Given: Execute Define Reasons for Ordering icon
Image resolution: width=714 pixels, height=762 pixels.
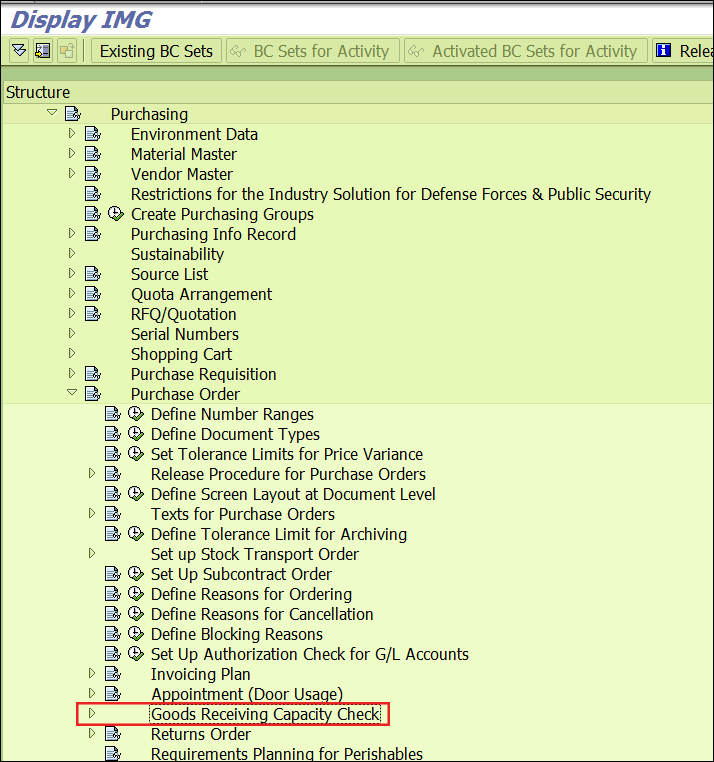Looking at the screenshot, I should click(136, 593).
